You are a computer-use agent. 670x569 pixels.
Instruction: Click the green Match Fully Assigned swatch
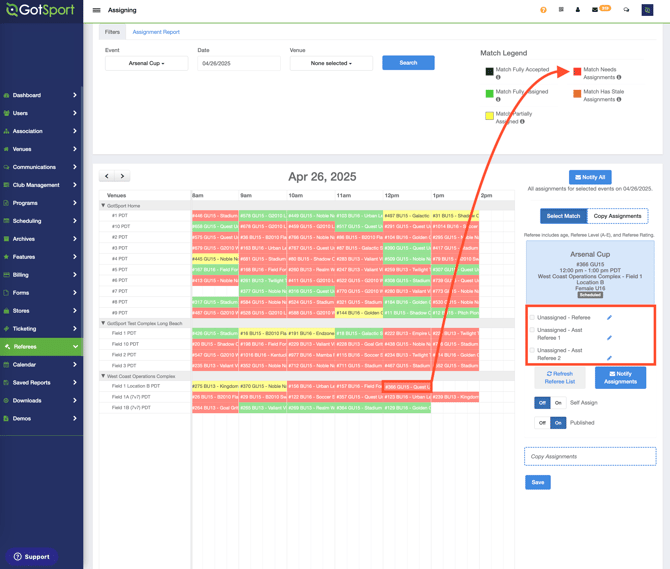pyautogui.click(x=490, y=94)
